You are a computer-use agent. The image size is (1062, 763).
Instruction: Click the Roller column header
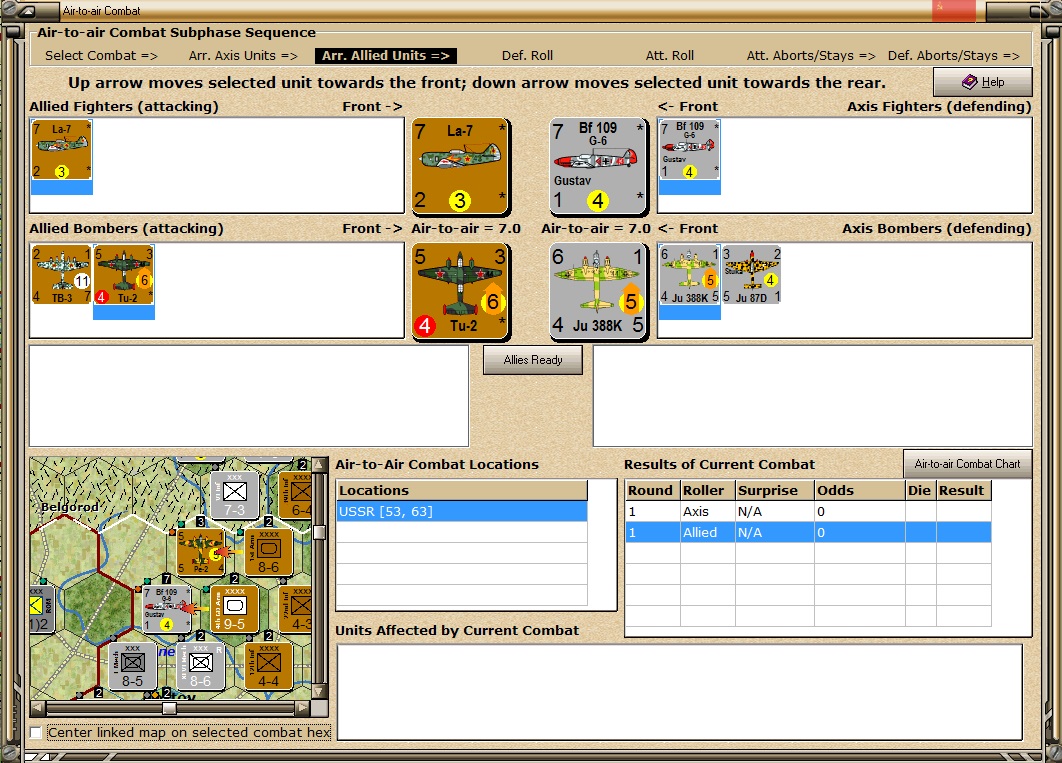point(708,490)
